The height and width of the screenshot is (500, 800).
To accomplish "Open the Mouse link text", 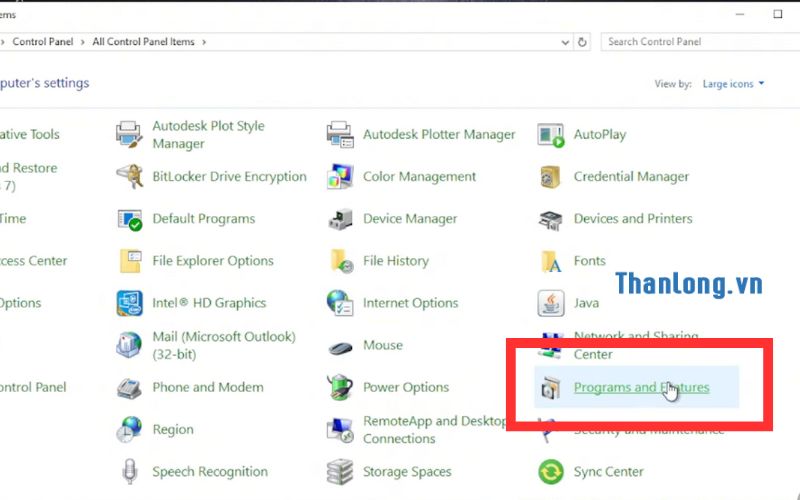I will (x=383, y=345).
